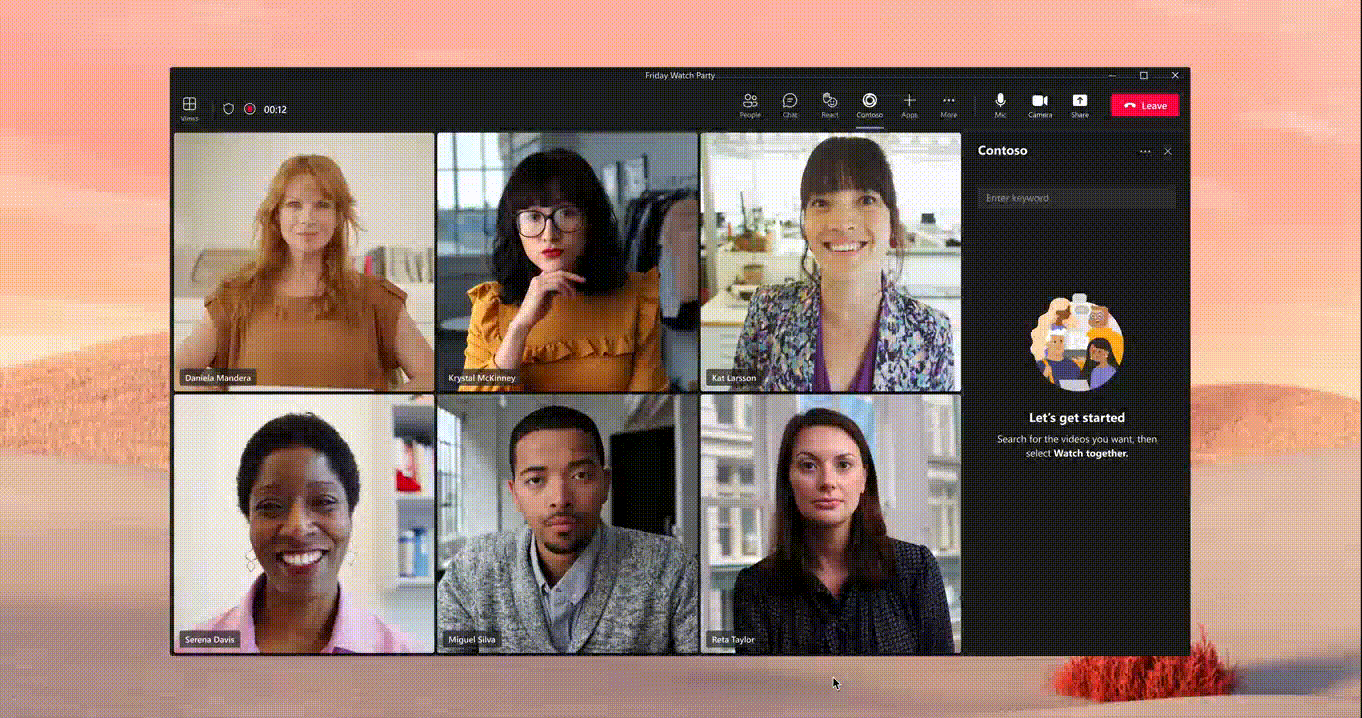The image size is (1362, 718).
Task: Select Miguel Silva's video tile
Action: (567, 523)
